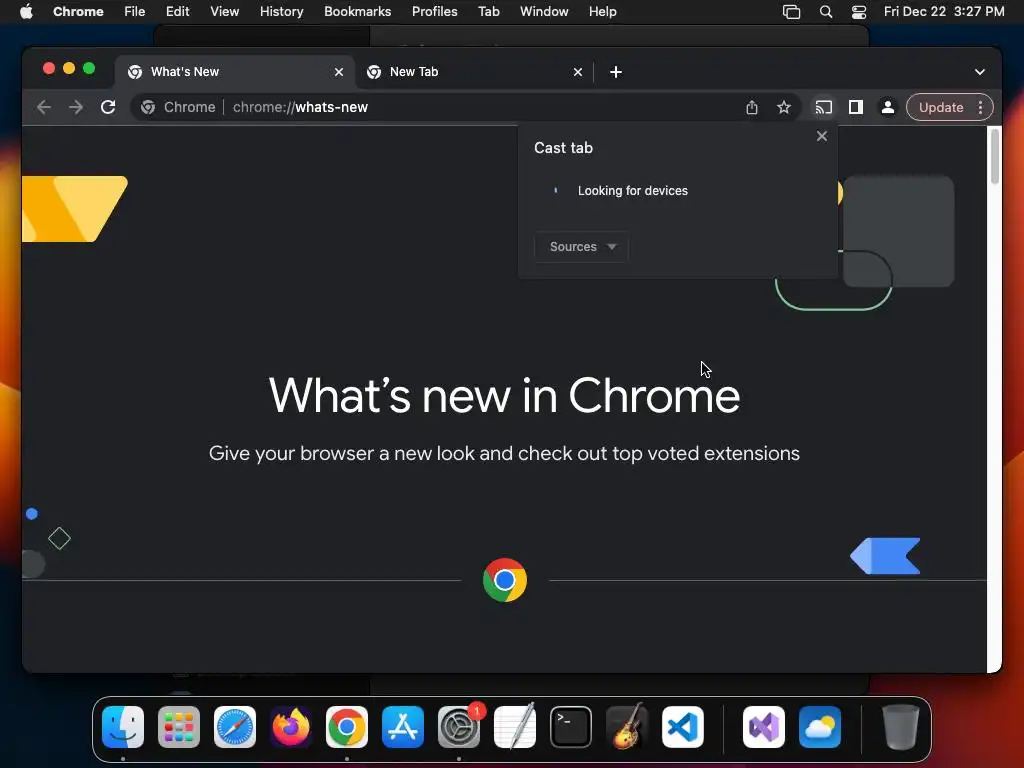The image size is (1024, 768).
Task: Open TextEdit from the Dock
Action: (515, 727)
